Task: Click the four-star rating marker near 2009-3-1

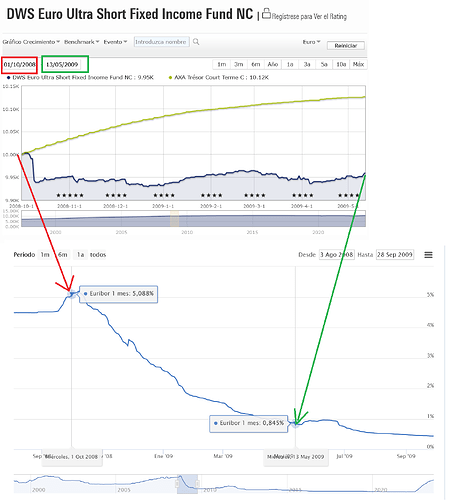Action: pyautogui.click(x=255, y=195)
